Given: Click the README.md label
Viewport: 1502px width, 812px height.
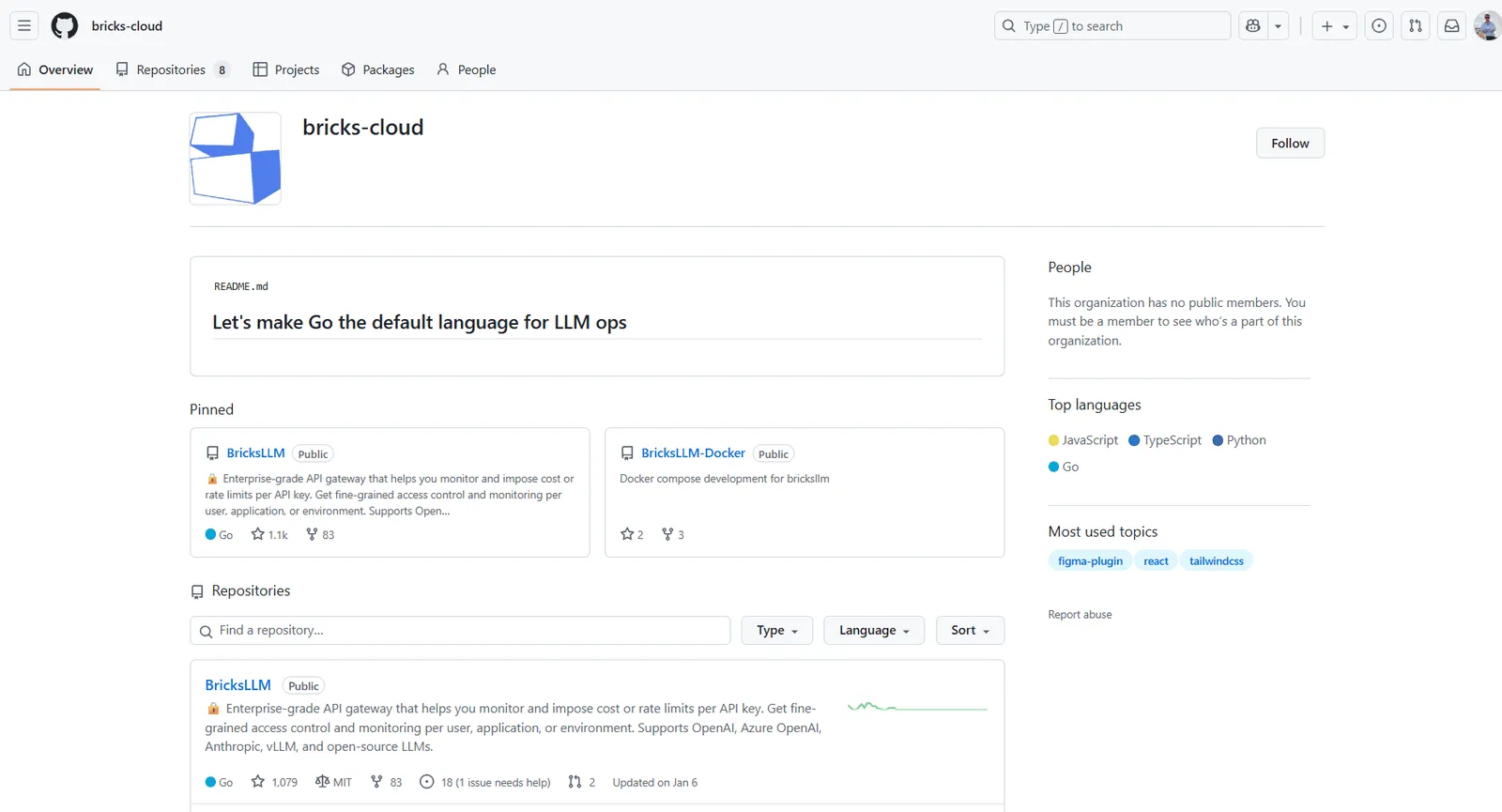Looking at the screenshot, I should (x=241, y=286).
